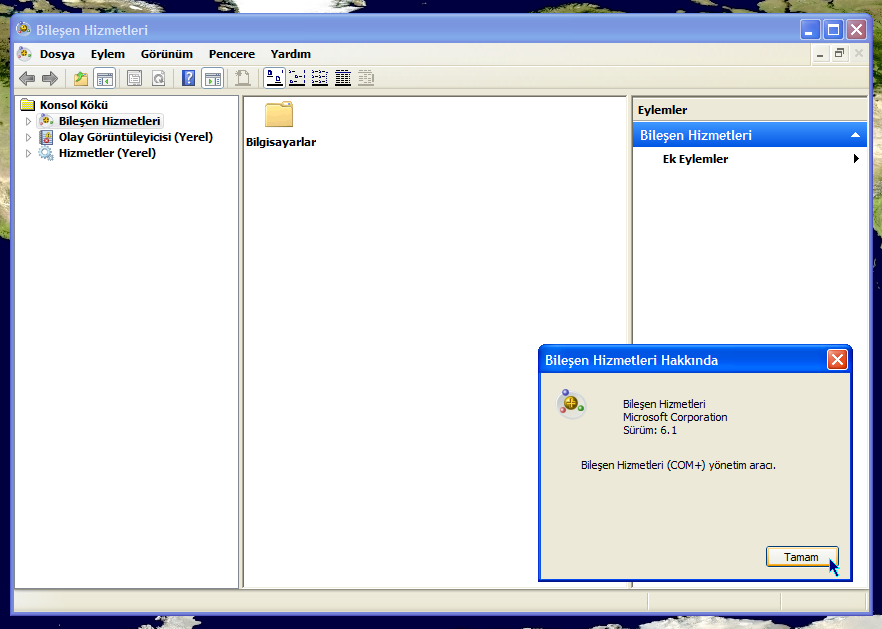Click the Up One Level folder icon
Viewport: 882px width, 629px height.
coord(81,78)
